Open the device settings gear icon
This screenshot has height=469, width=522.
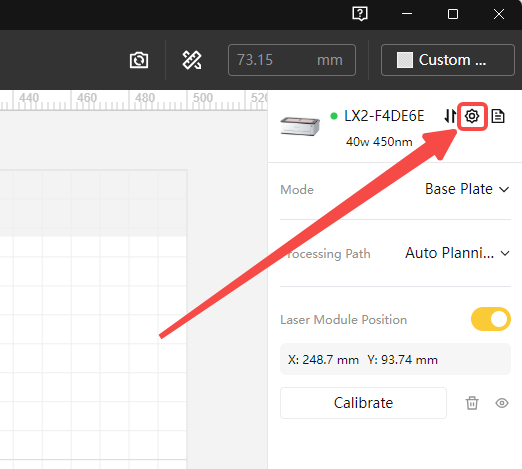click(472, 116)
